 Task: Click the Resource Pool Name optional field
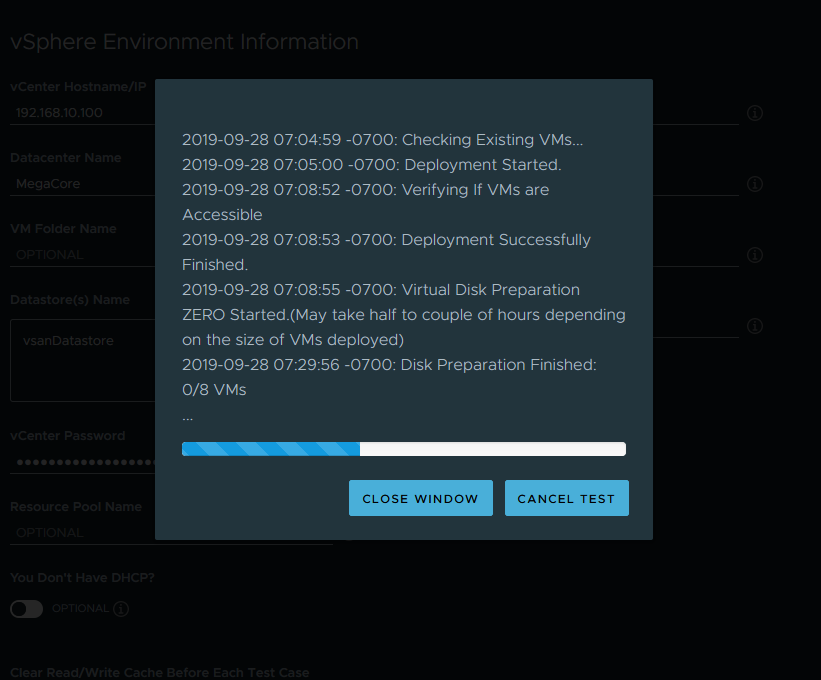coord(80,533)
